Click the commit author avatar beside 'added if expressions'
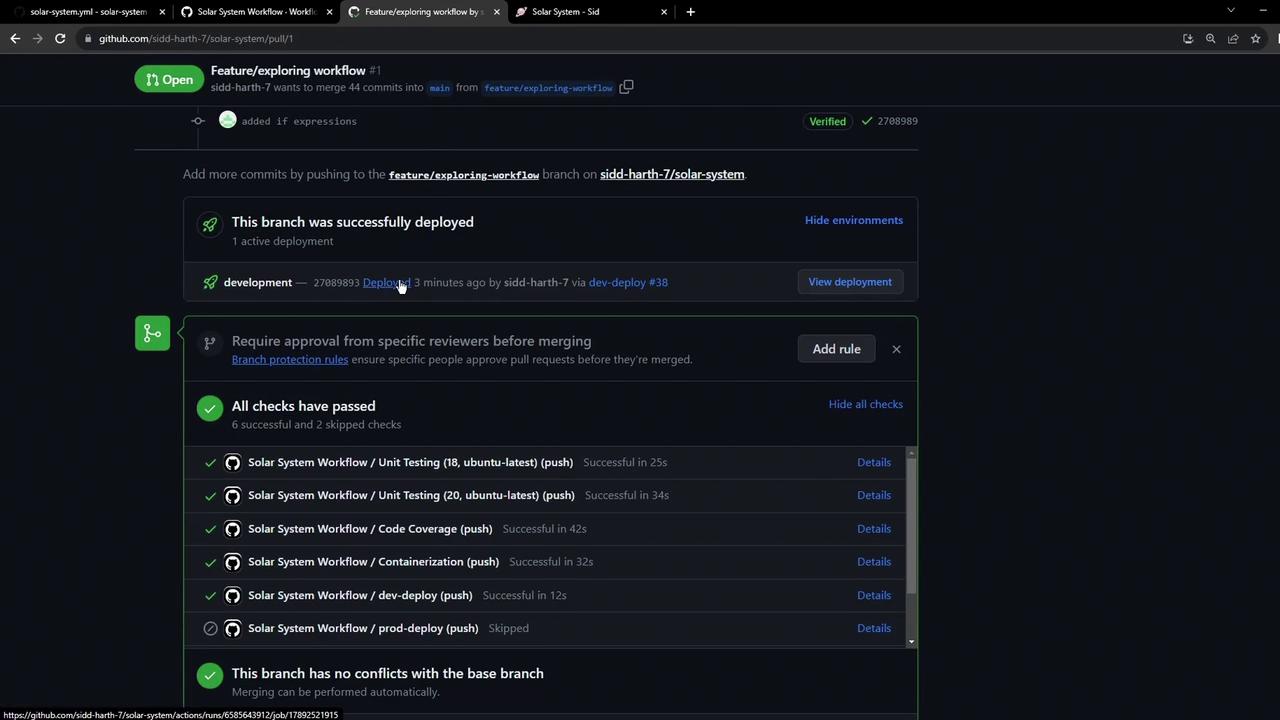This screenshot has height=720, width=1280. coord(228,120)
